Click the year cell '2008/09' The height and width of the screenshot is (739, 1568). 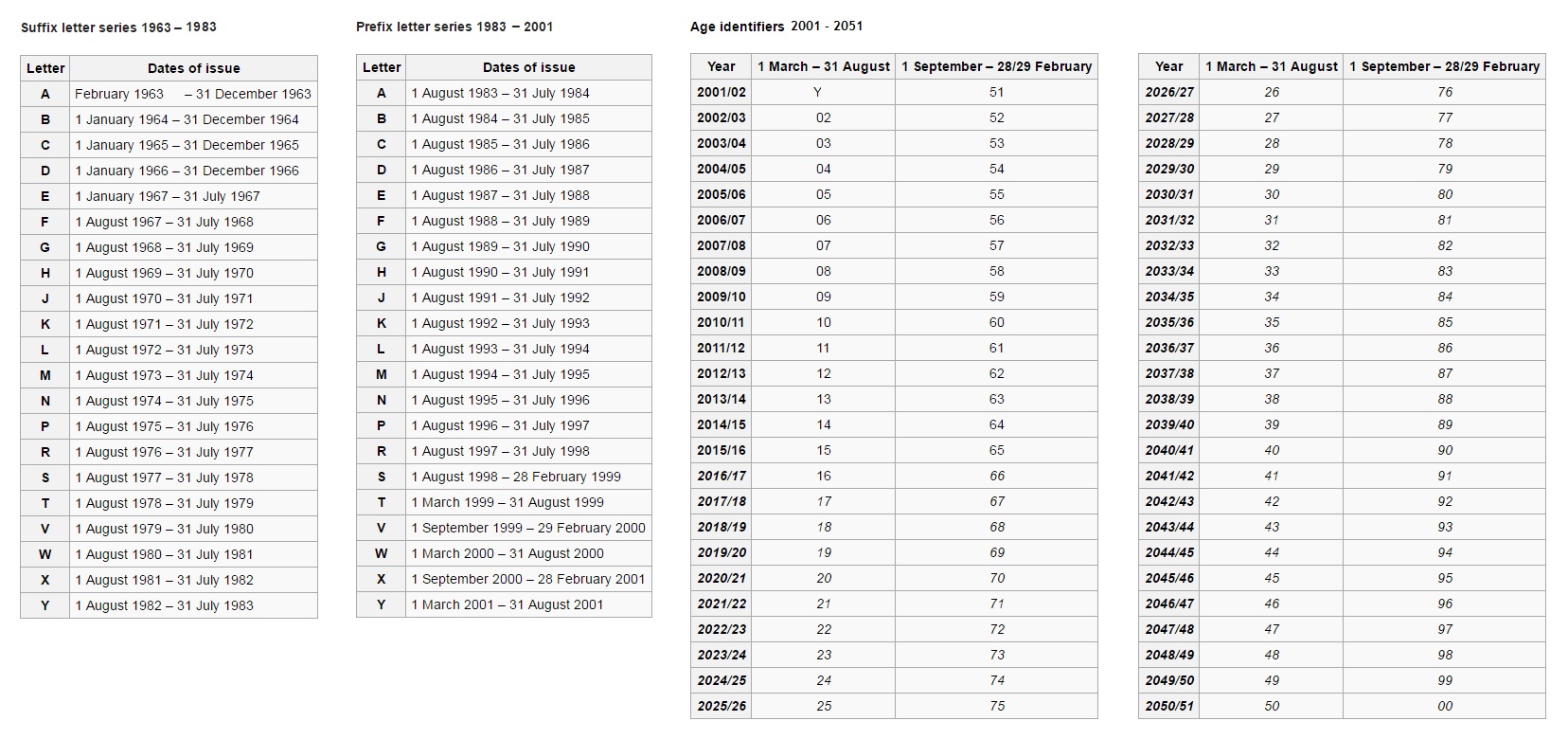(x=722, y=271)
